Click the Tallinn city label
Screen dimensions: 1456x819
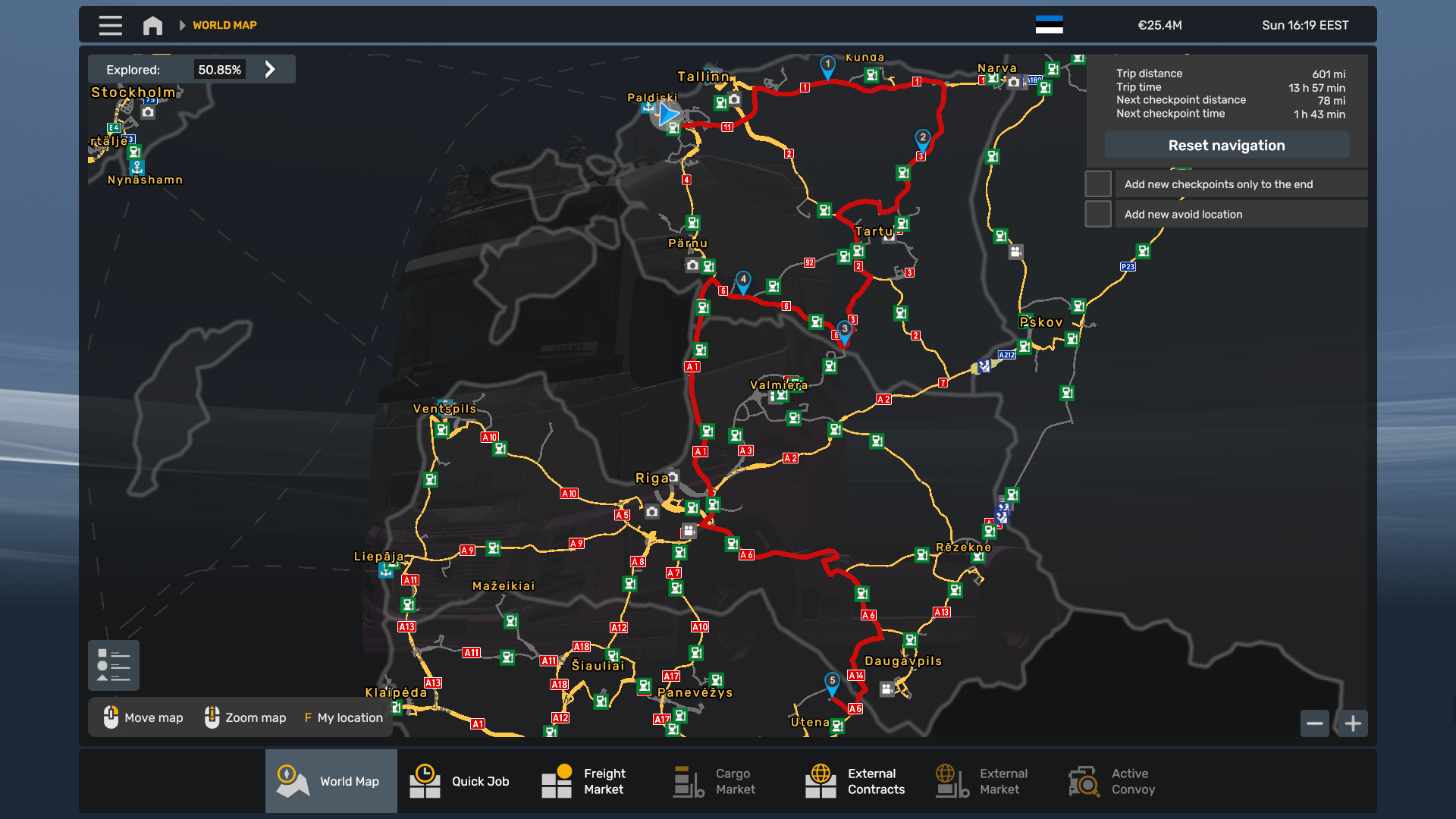click(703, 77)
